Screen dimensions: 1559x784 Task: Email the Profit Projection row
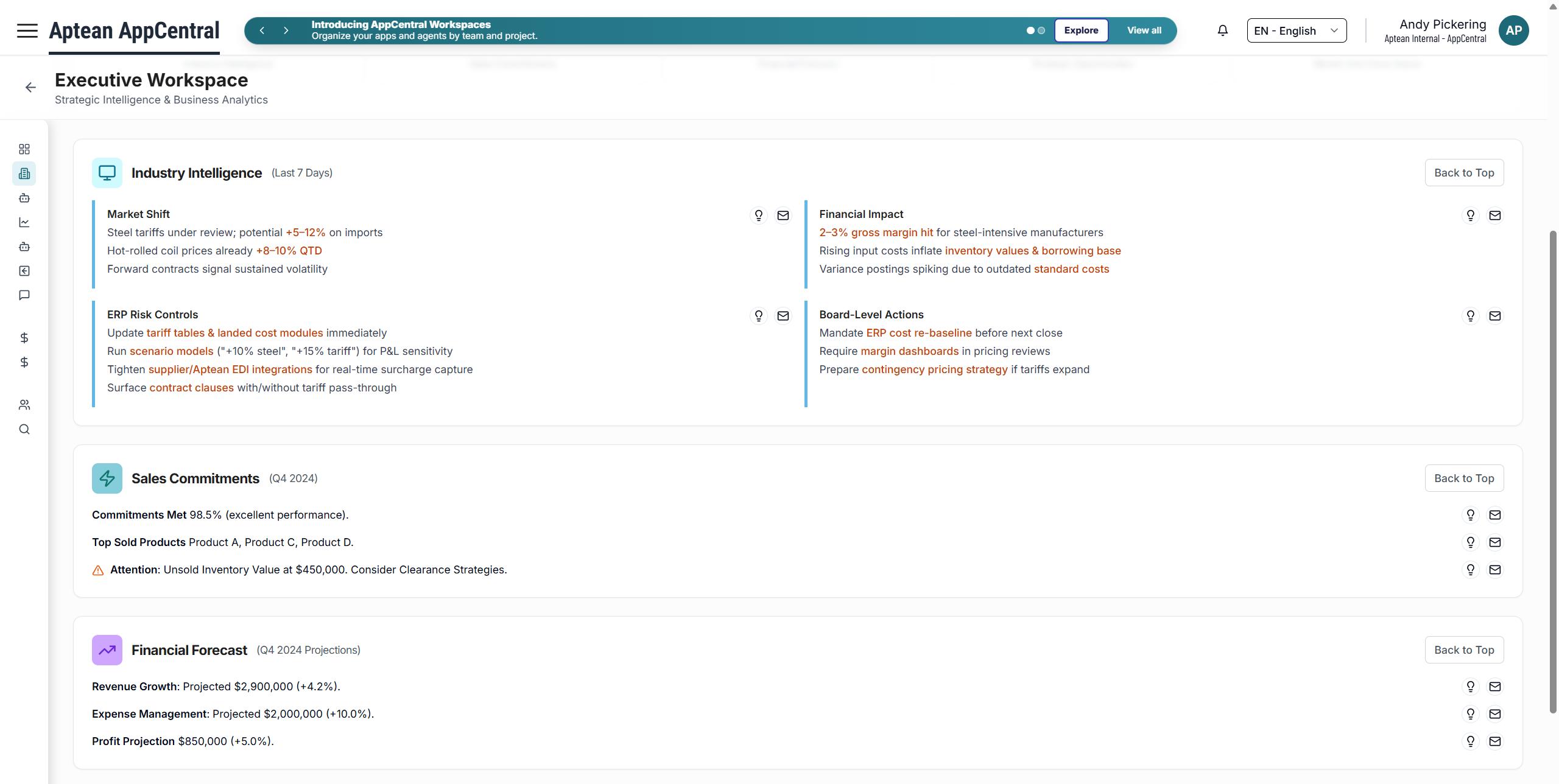(1494, 741)
